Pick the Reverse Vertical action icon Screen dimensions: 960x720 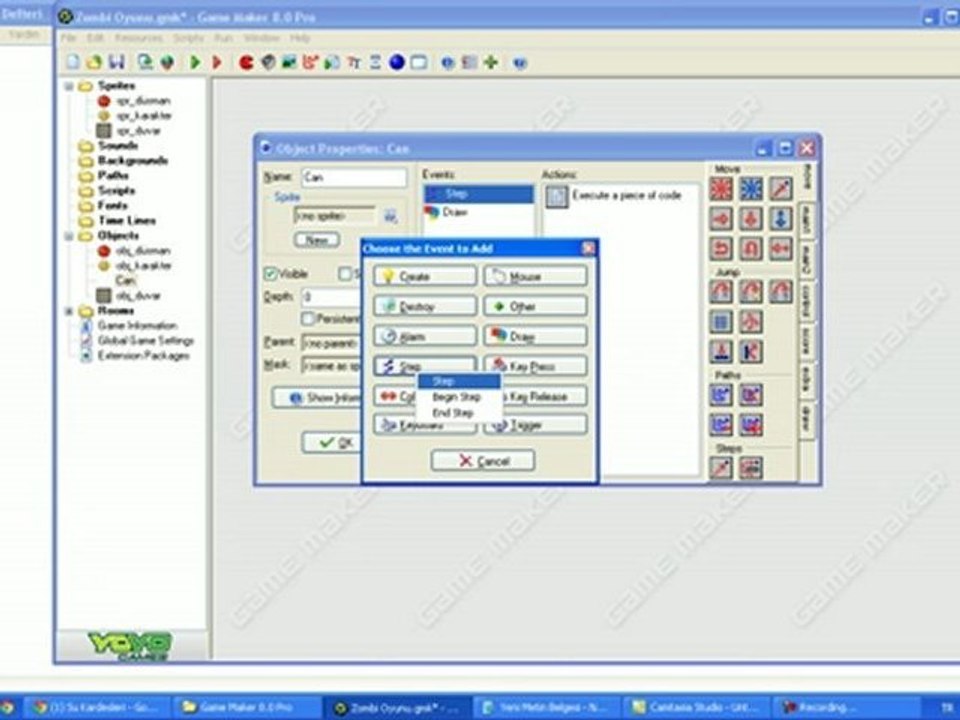click(x=751, y=249)
